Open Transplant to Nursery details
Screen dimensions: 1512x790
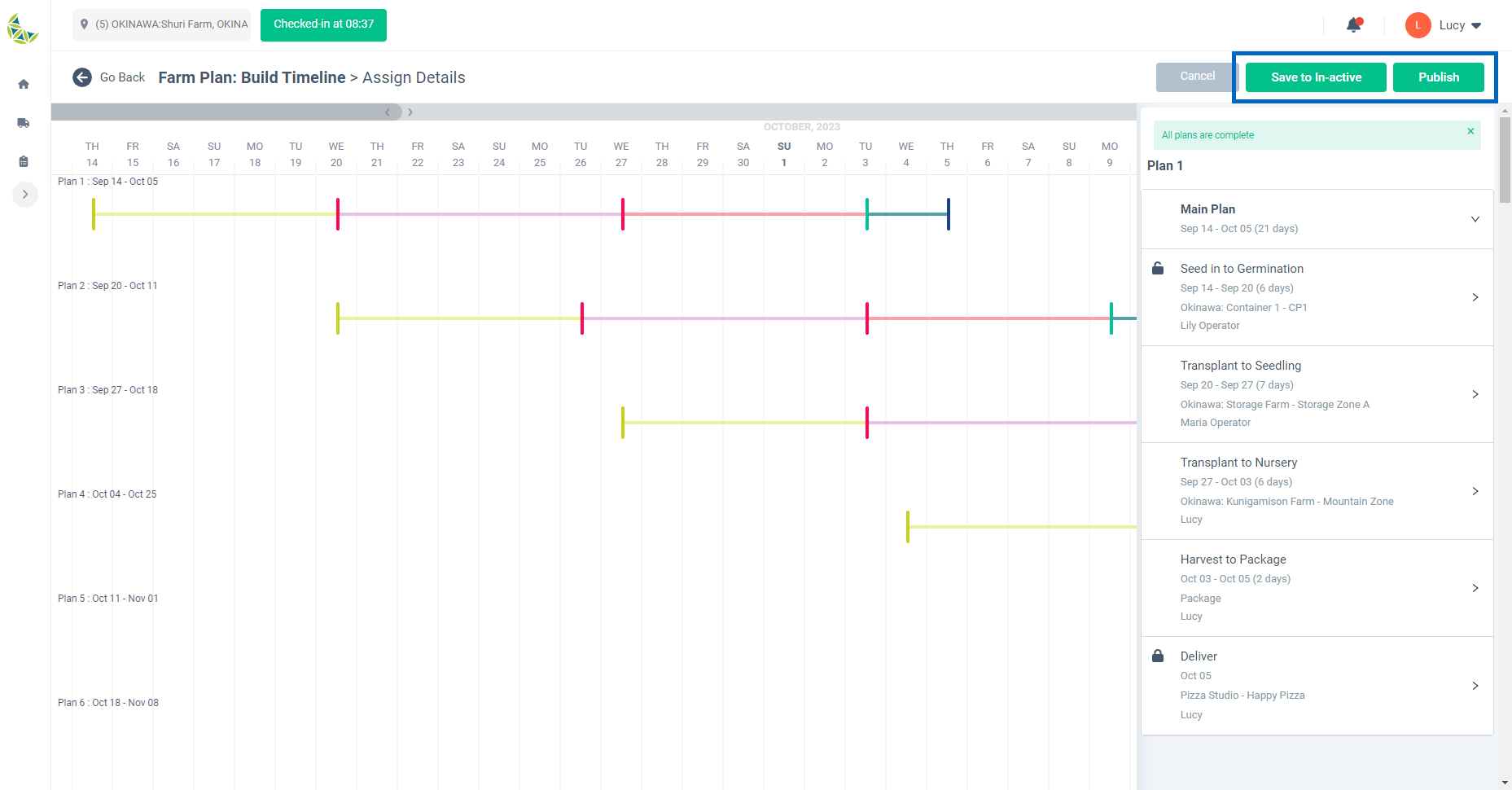pyautogui.click(x=1475, y=491)
